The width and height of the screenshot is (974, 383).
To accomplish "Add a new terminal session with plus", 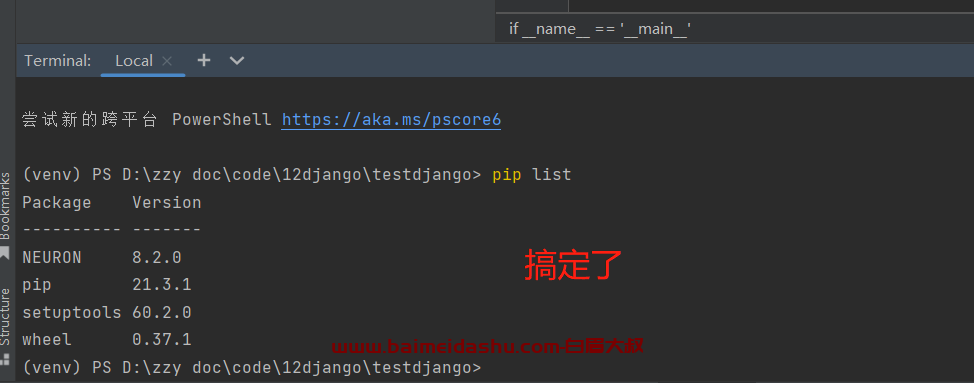I will pyautogui.click(x=204, y=60).
